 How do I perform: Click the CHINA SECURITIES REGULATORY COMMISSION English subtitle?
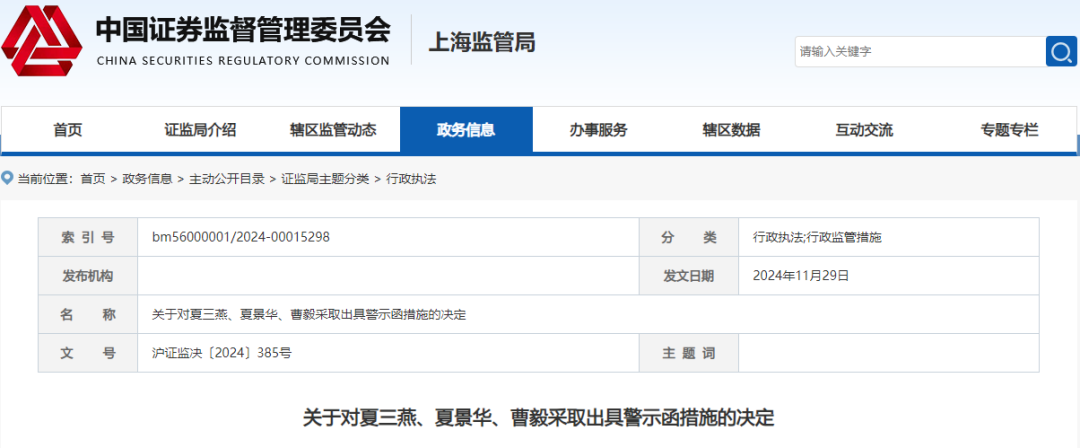coord(243,61)
